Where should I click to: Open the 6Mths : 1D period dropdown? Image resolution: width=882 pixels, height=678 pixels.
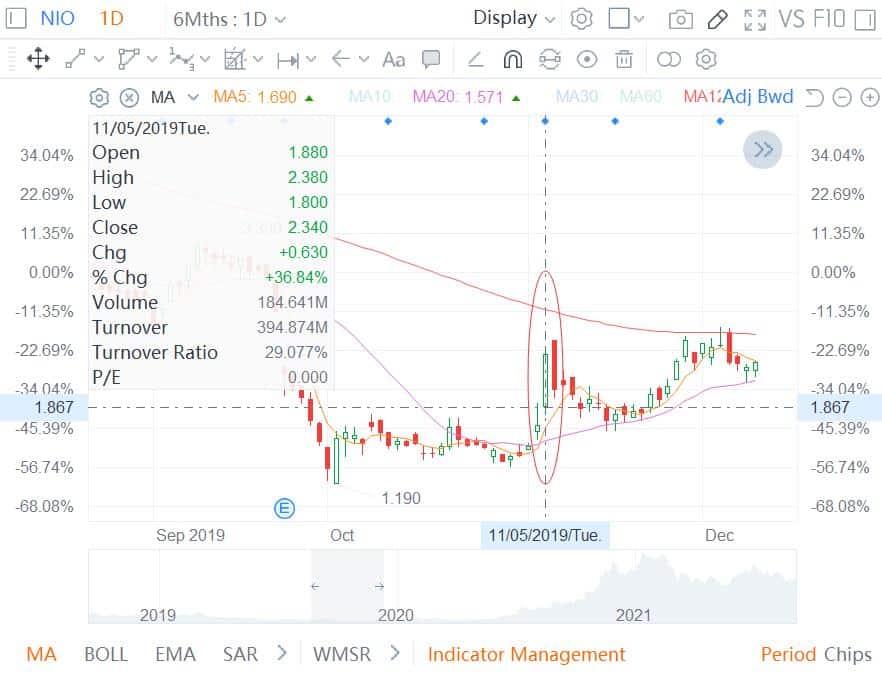229,19
